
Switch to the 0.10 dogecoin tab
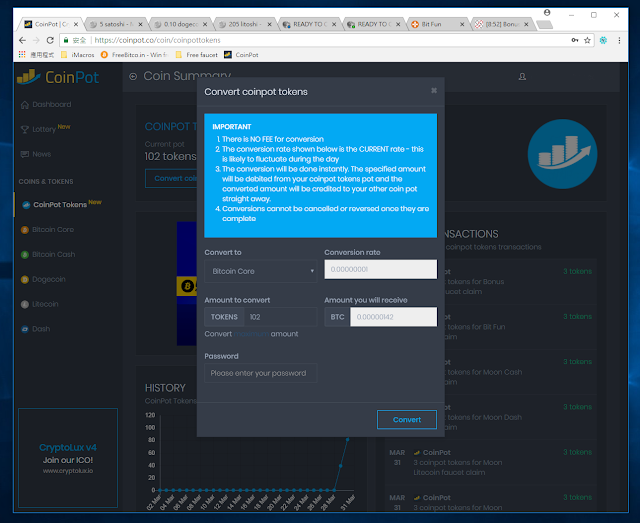pyautogui.click(x=180, y=24)
